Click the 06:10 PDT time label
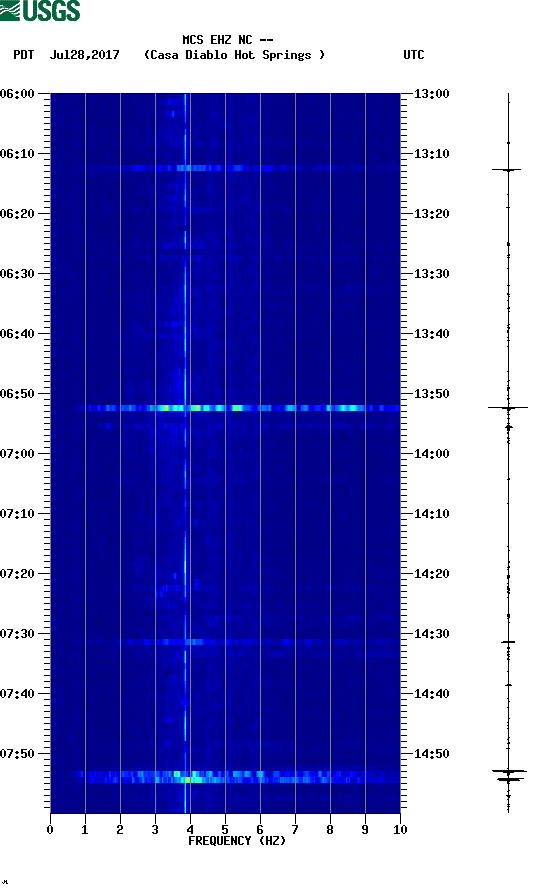Image resolution: width=552 pixels, height=893 pixels. 18,154
